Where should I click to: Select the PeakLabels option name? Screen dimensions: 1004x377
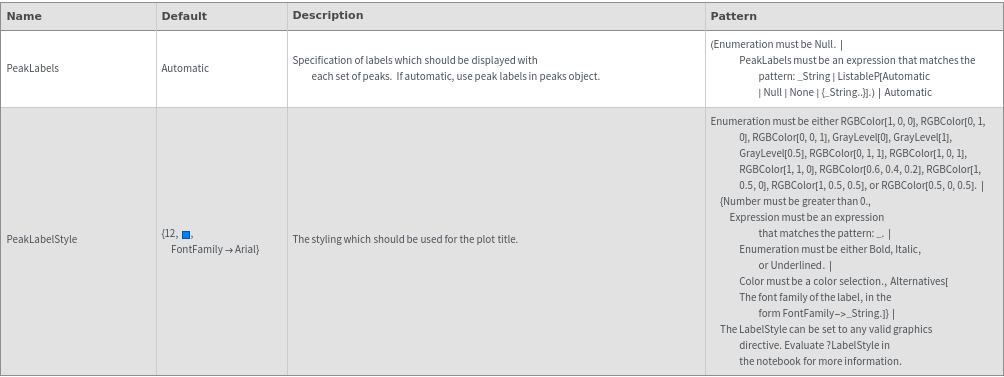[x=32, y=68]
